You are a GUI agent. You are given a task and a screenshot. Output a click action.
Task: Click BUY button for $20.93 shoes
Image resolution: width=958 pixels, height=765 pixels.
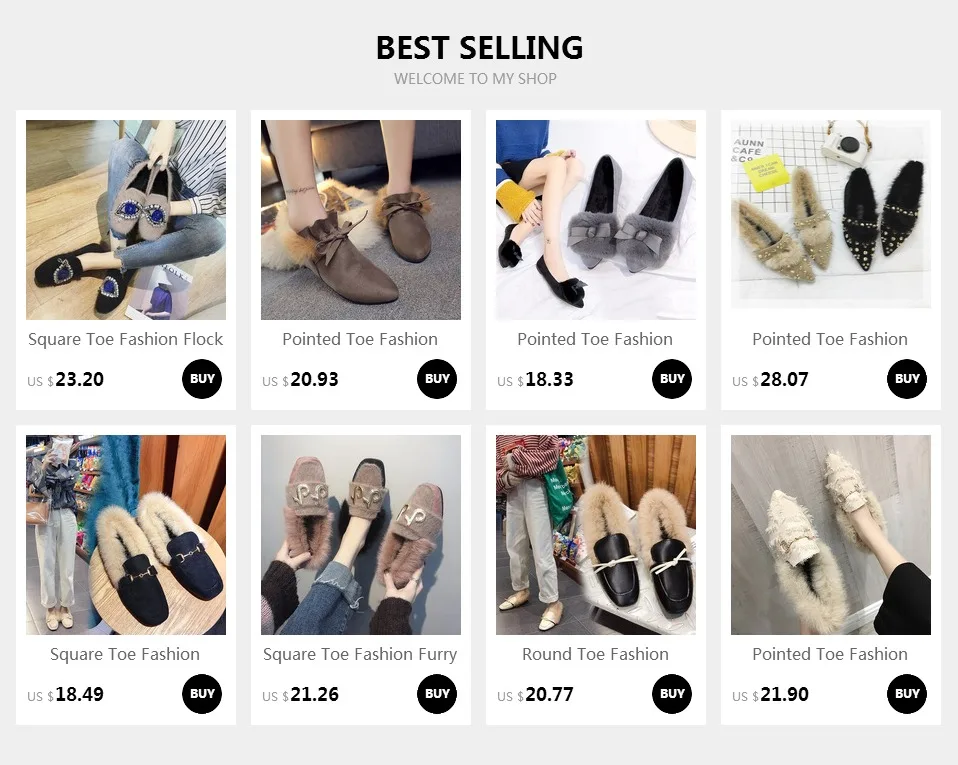tap(437, 379)
